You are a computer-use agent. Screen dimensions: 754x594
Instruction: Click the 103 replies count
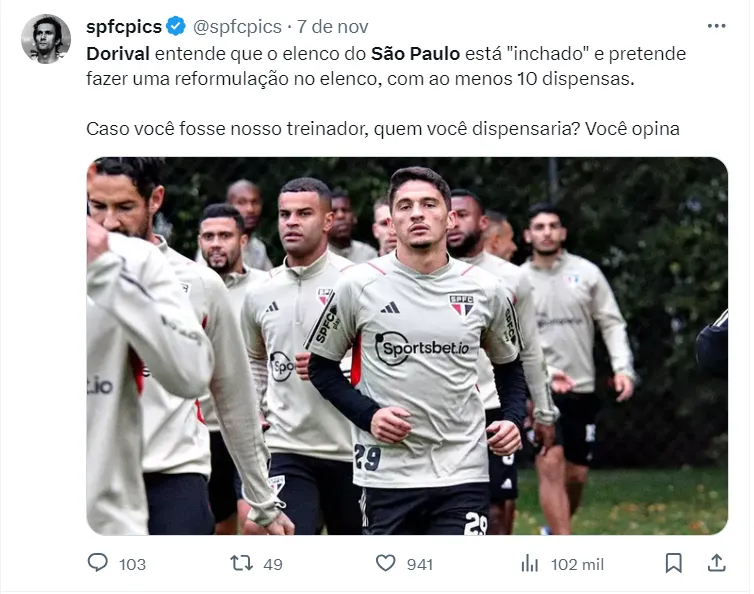click(132, 564)
